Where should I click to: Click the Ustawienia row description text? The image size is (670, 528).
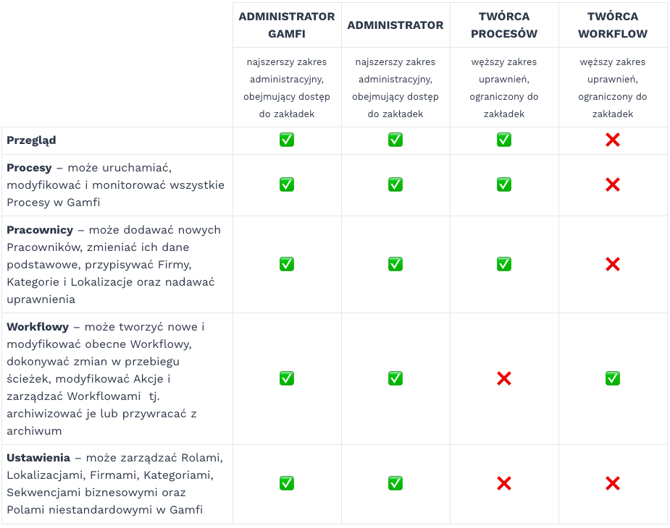click(x=115, y=484)
